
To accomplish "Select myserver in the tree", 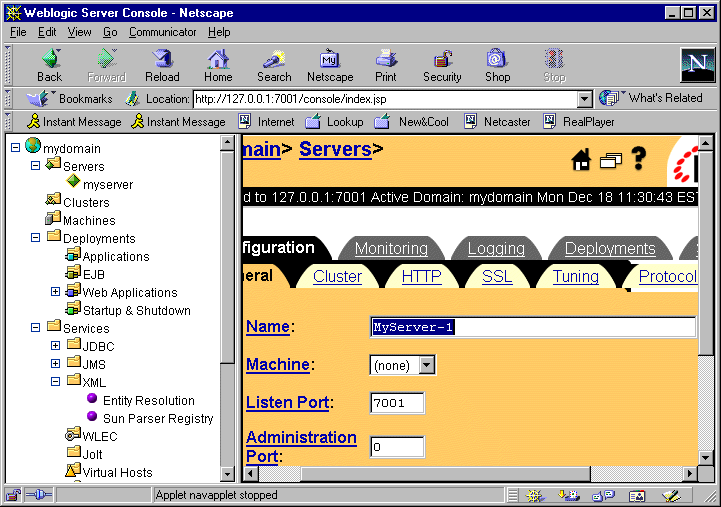I will tap(108, 184).
